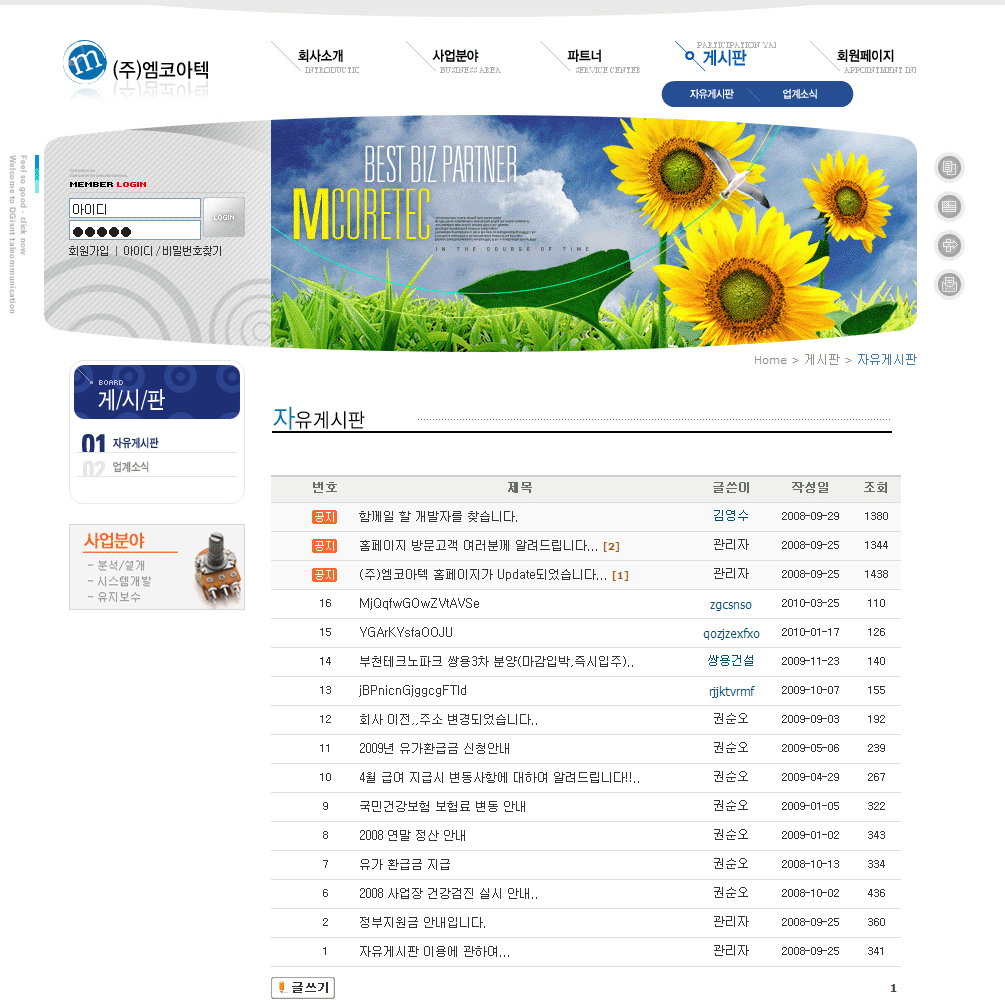
Task: Click the signpost arrow quick-menu icon
Action: pyautogui.click(x=949, y=246)
